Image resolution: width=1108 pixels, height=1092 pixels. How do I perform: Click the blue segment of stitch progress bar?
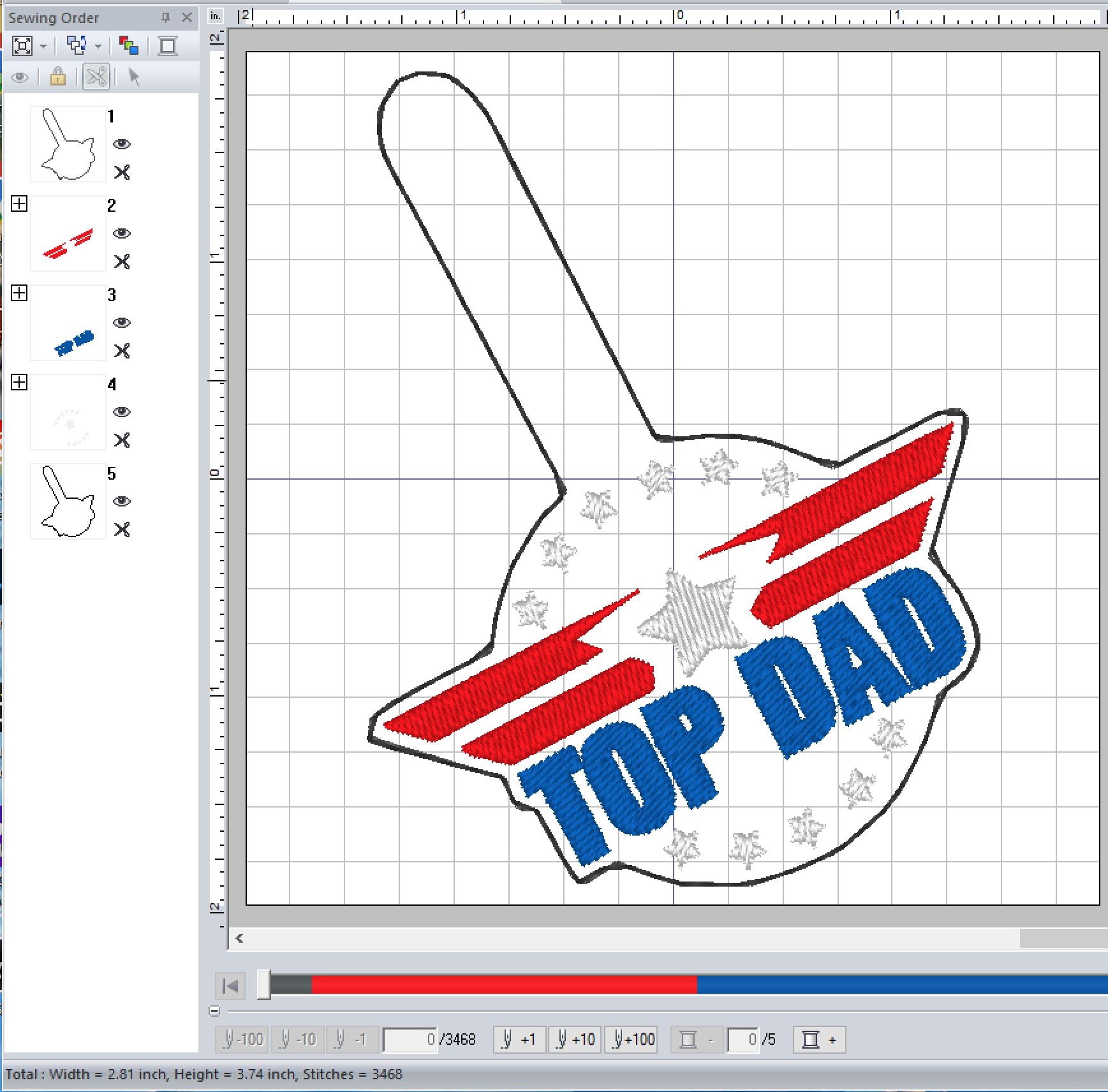tap(902, 985)
